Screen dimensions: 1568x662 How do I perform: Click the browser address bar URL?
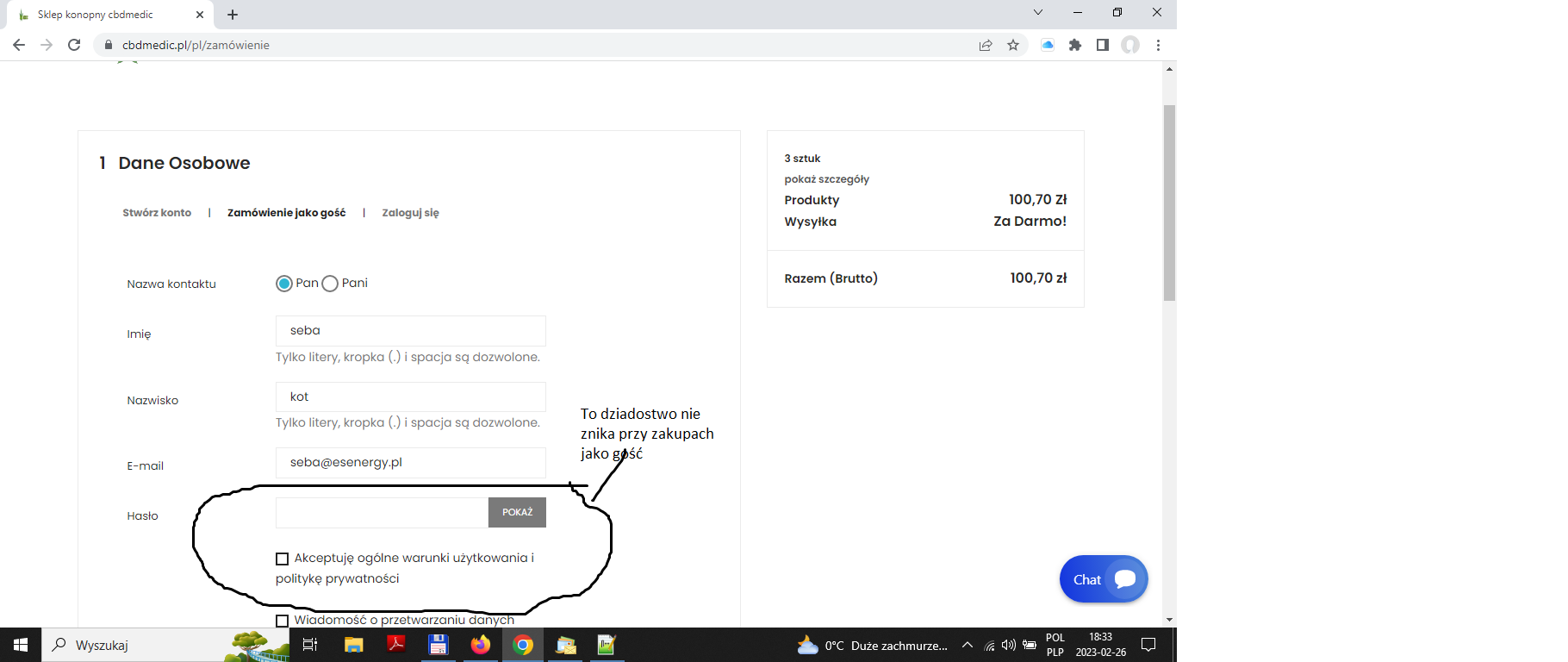click(x=196, y=45)
